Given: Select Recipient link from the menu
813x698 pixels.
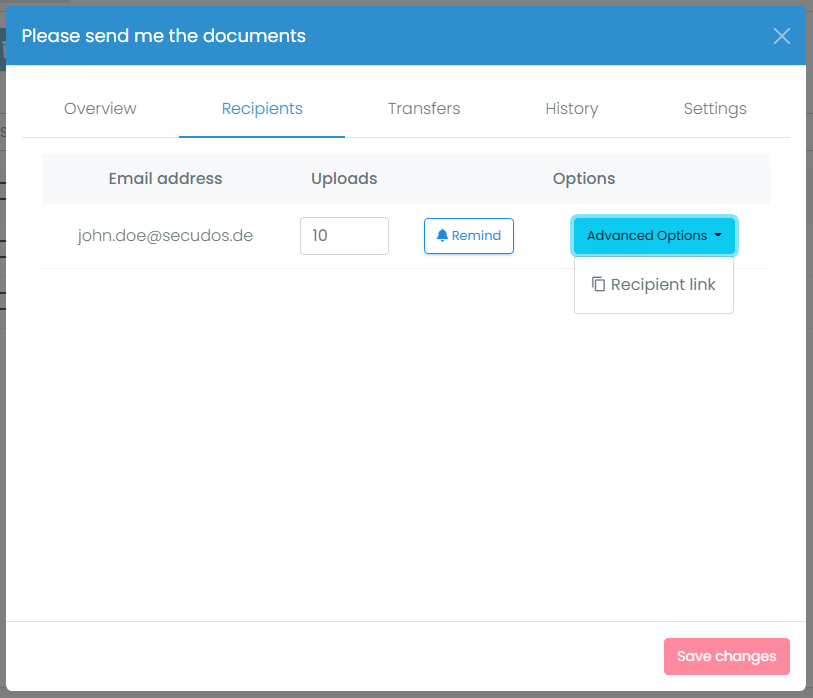Looking at the screenshot, I should [x=654, y=284].
